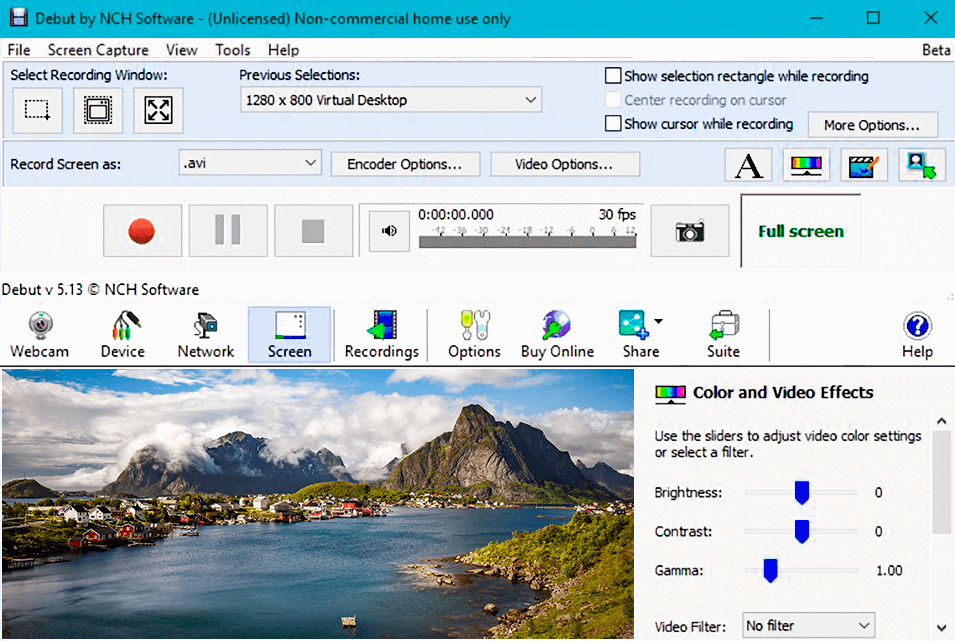Take a snapshot using the camera icon

click(689, 230)
